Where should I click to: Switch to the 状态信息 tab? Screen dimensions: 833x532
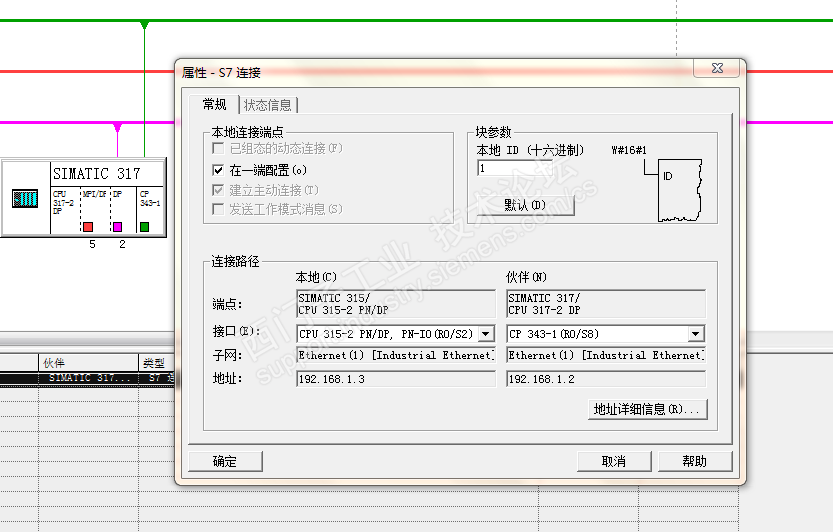[x=268, y=105]
